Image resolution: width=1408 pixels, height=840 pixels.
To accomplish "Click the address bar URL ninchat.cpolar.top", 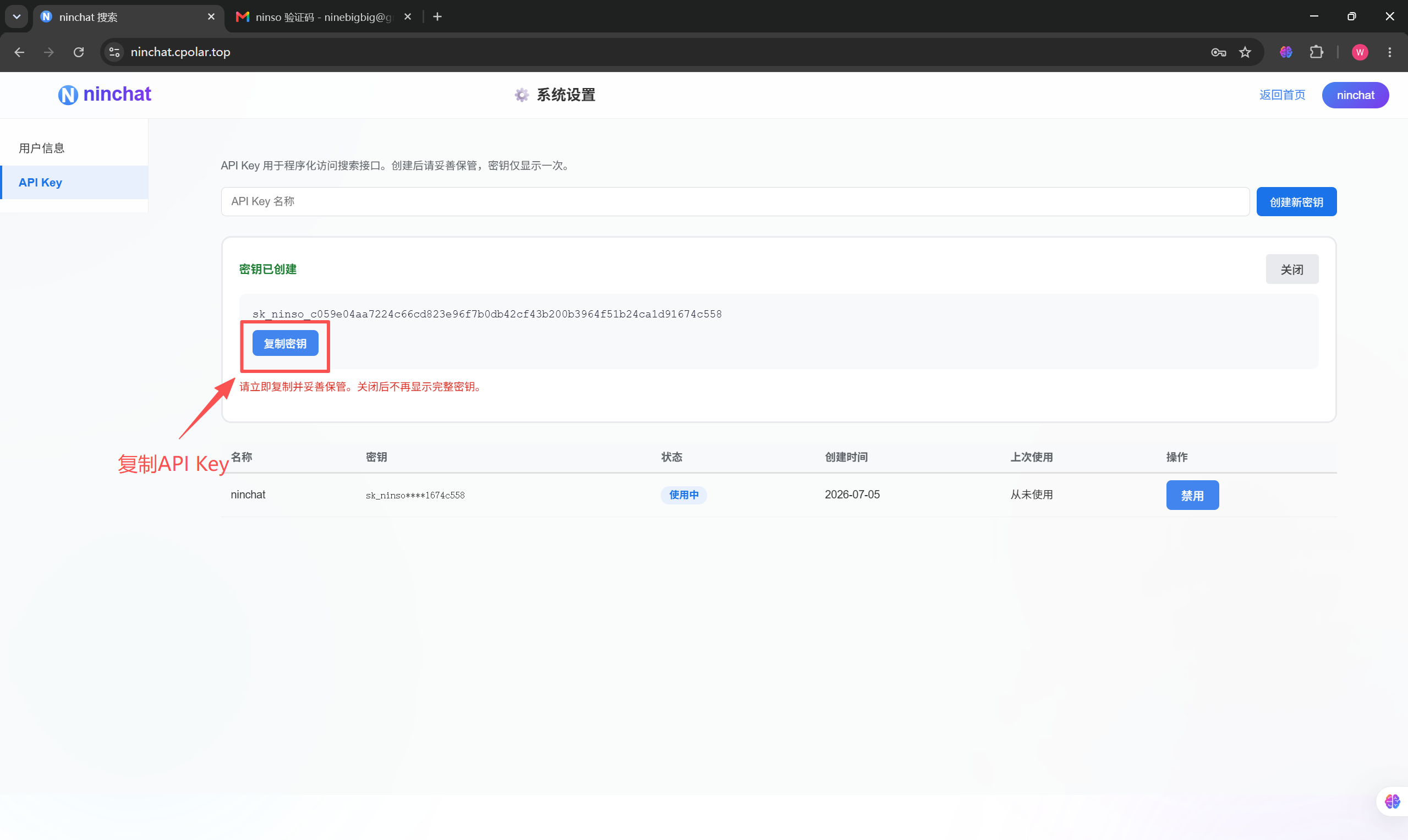I will click(180, 52).
